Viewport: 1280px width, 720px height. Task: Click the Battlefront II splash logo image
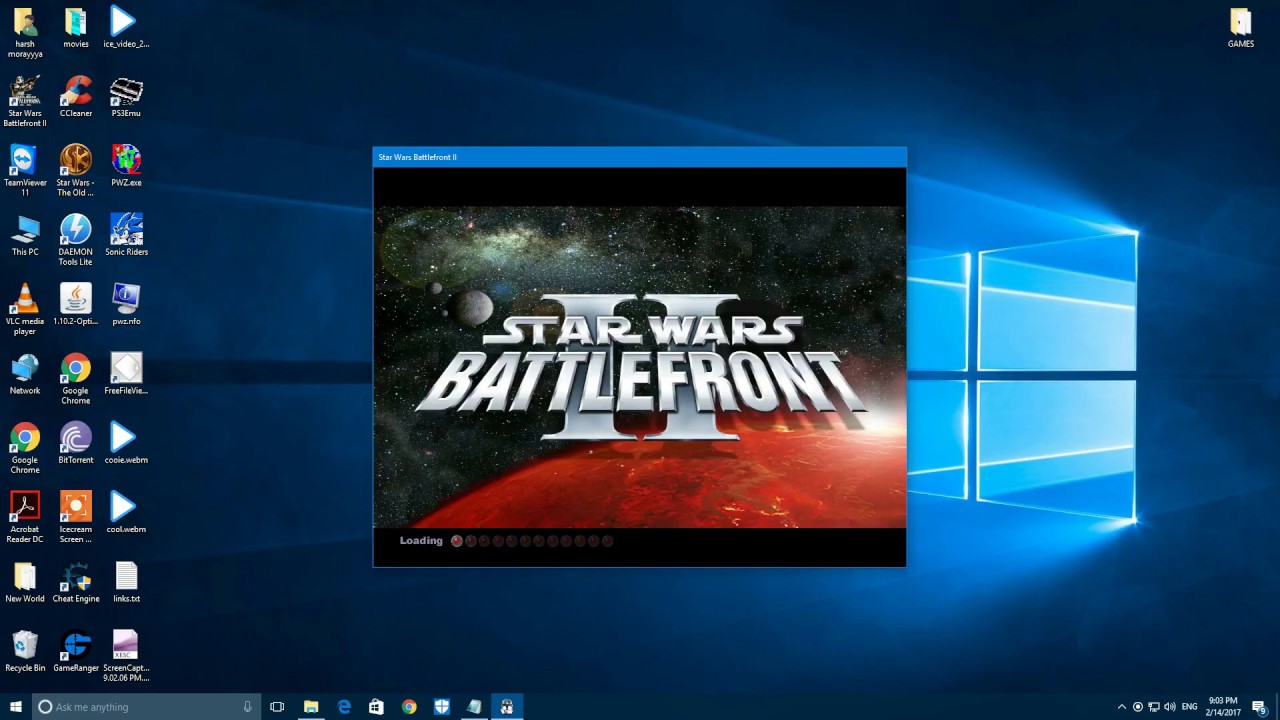(x=640, y=367)
